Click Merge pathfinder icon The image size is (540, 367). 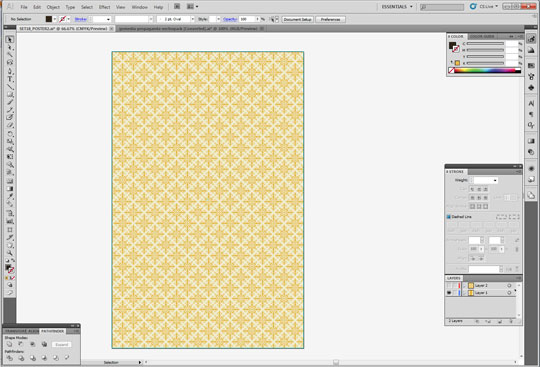(32, 358)
